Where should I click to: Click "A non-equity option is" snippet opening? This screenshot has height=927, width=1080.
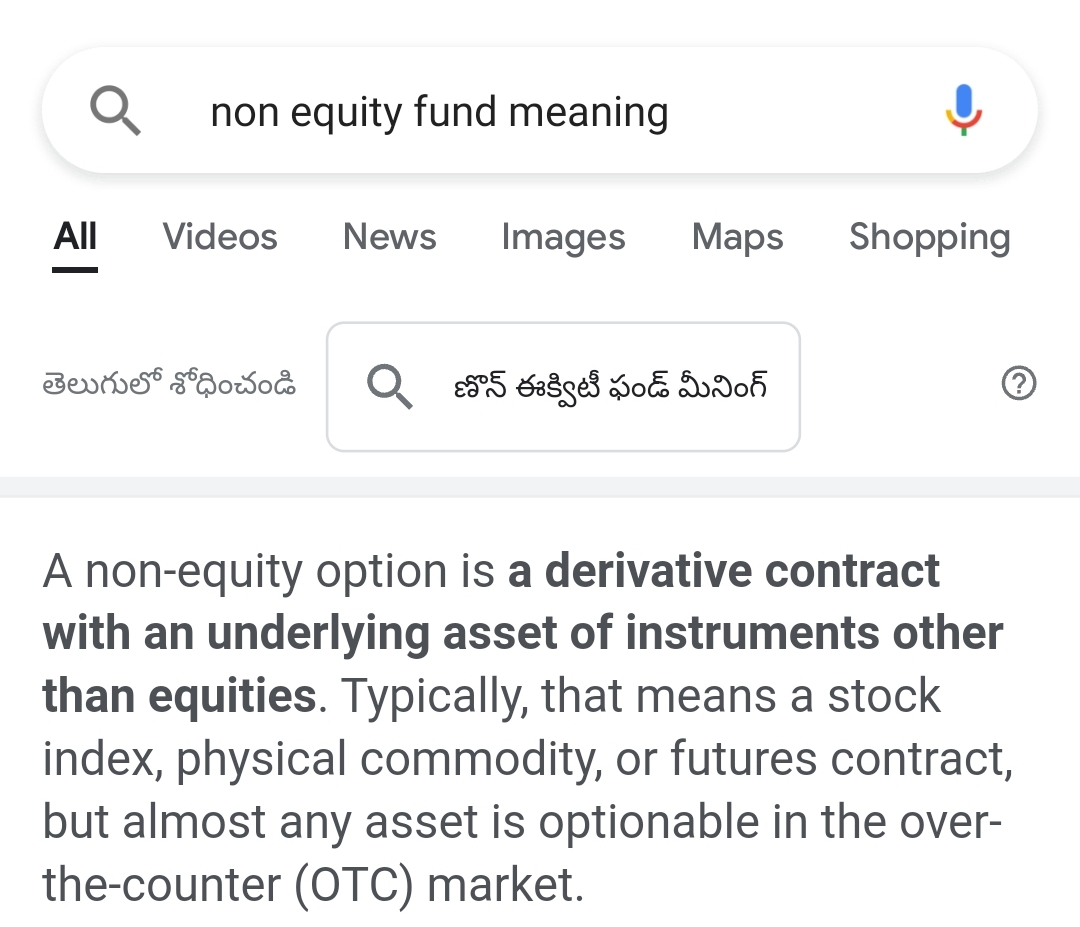pos(270,571)
